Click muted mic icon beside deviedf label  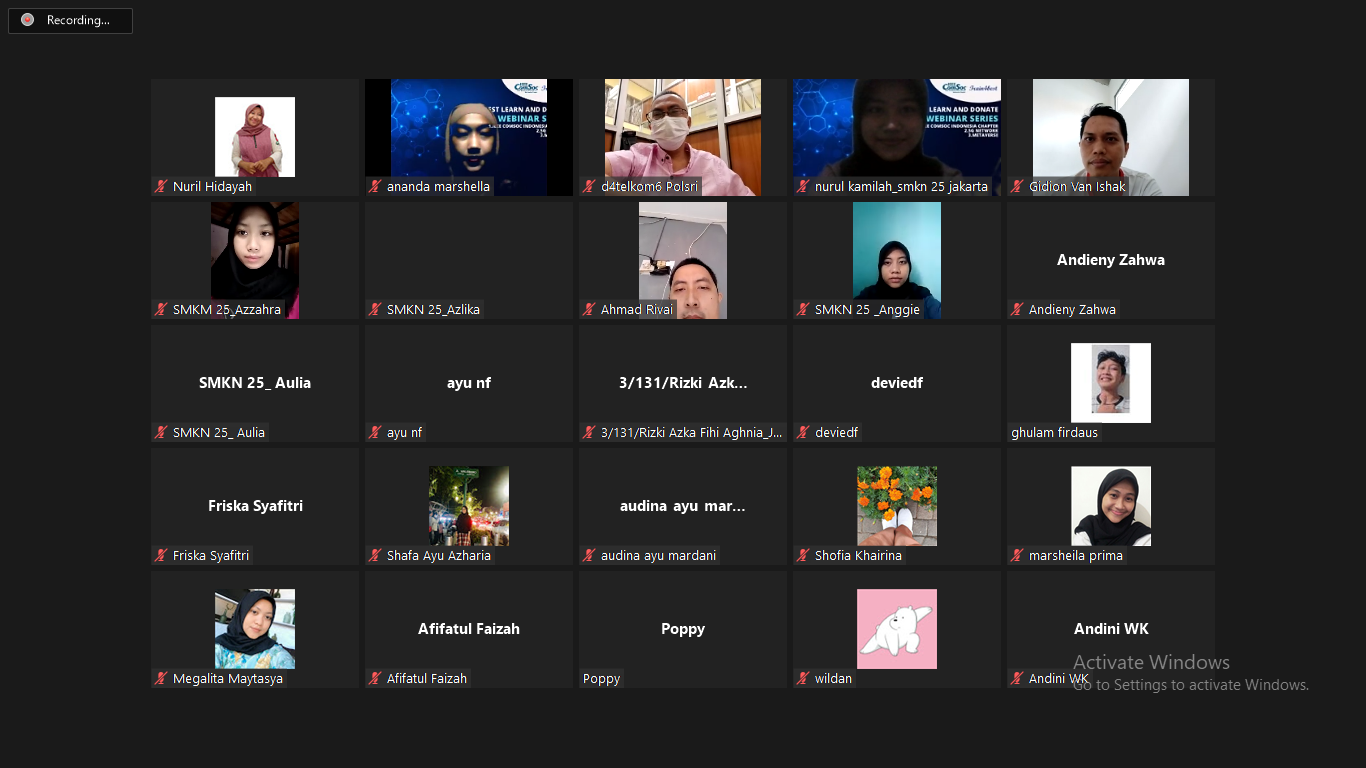[803, 433]
